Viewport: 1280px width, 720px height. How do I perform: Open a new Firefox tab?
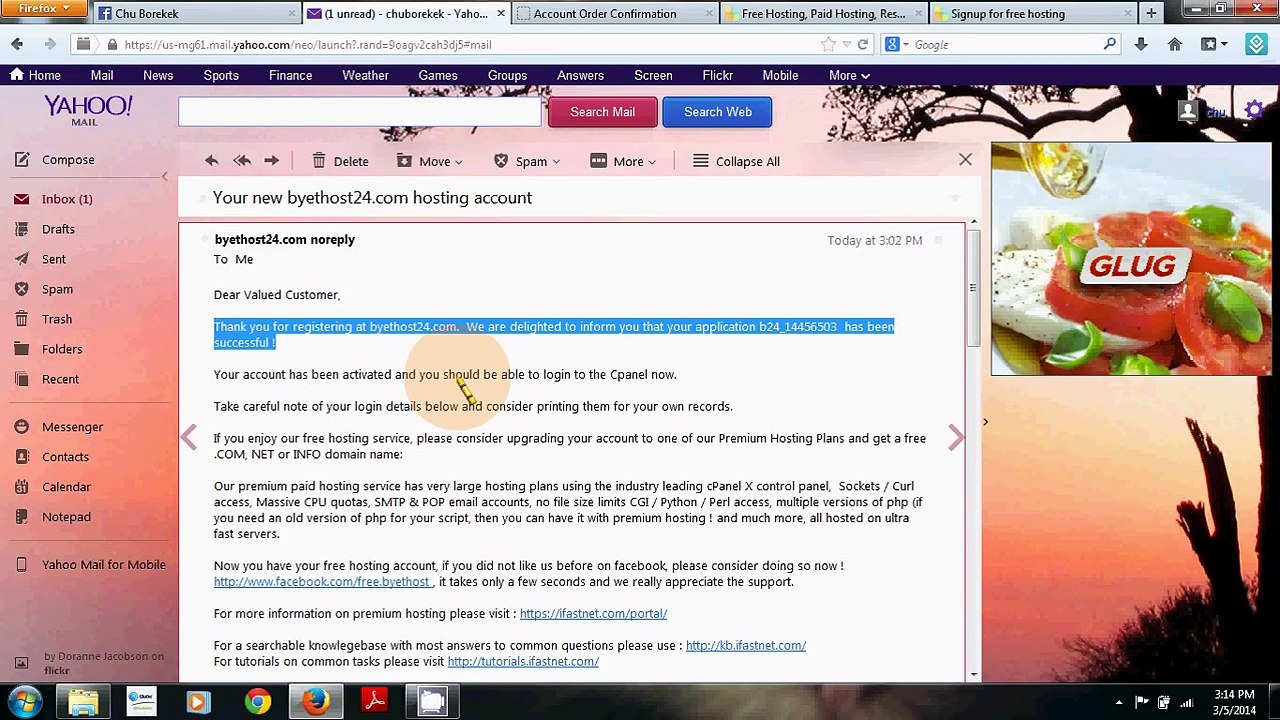tap(1151, 14)
